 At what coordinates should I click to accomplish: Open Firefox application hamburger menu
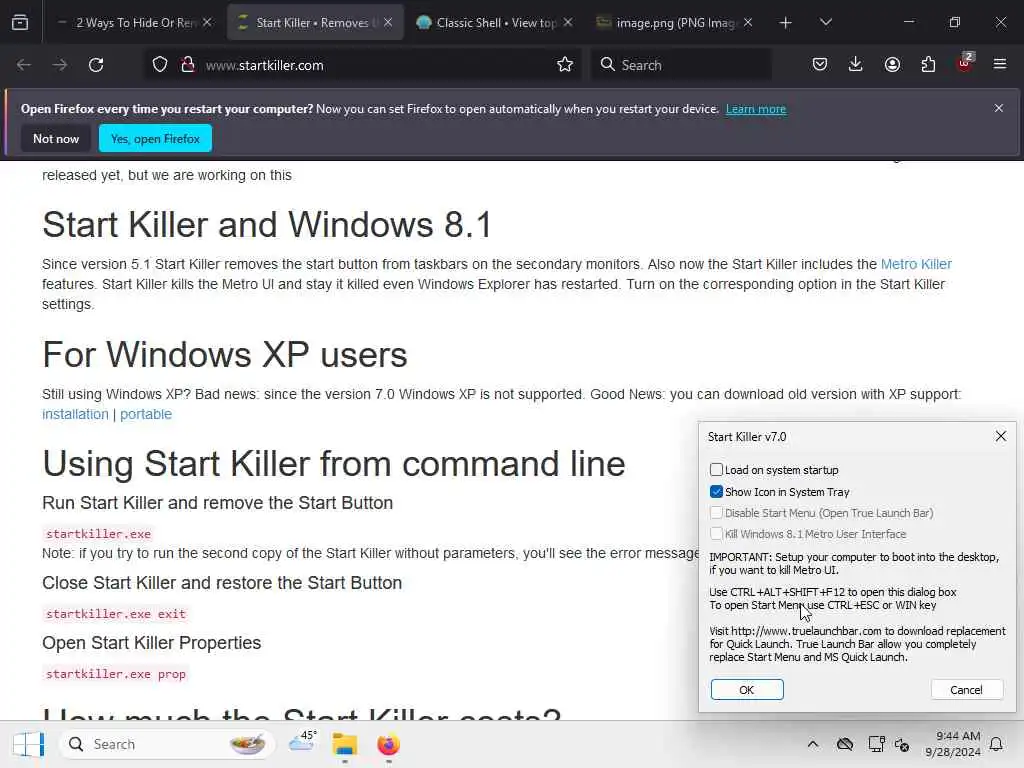coord(1000,65)
